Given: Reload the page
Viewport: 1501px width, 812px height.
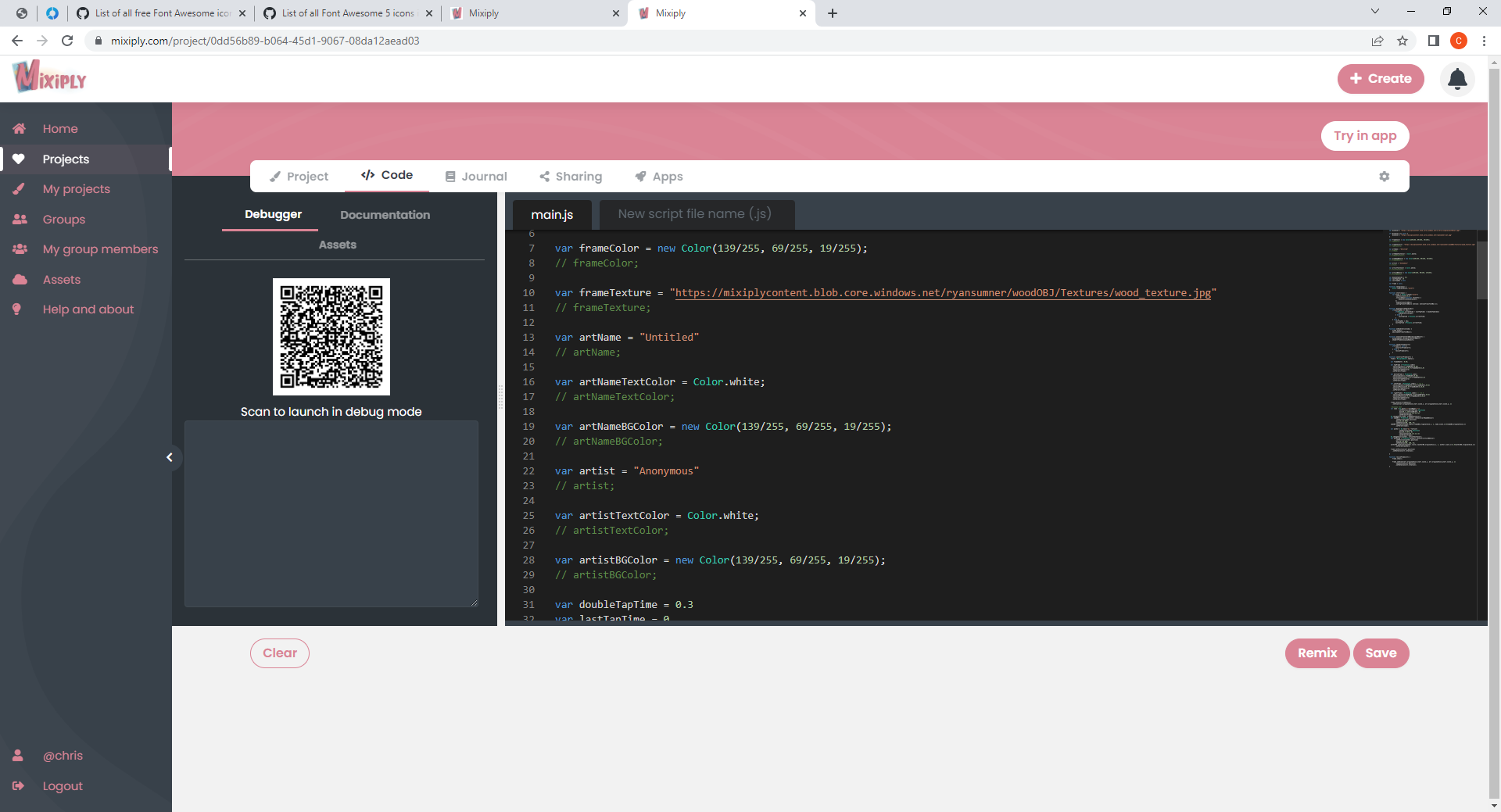Looking at the screenshot, I should tap(67, 41).
